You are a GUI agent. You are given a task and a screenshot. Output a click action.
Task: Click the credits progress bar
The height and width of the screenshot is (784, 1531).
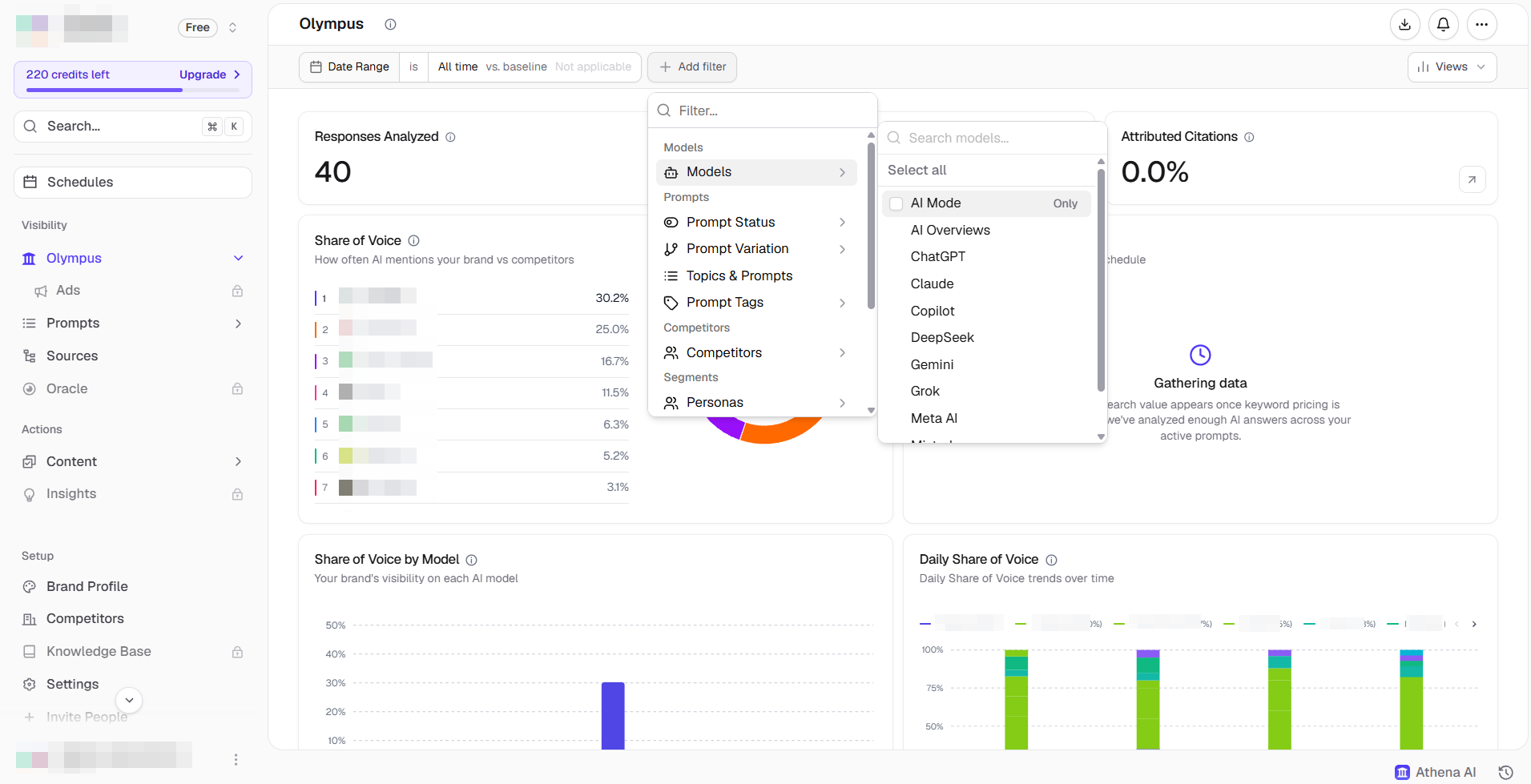coord(133,90)
